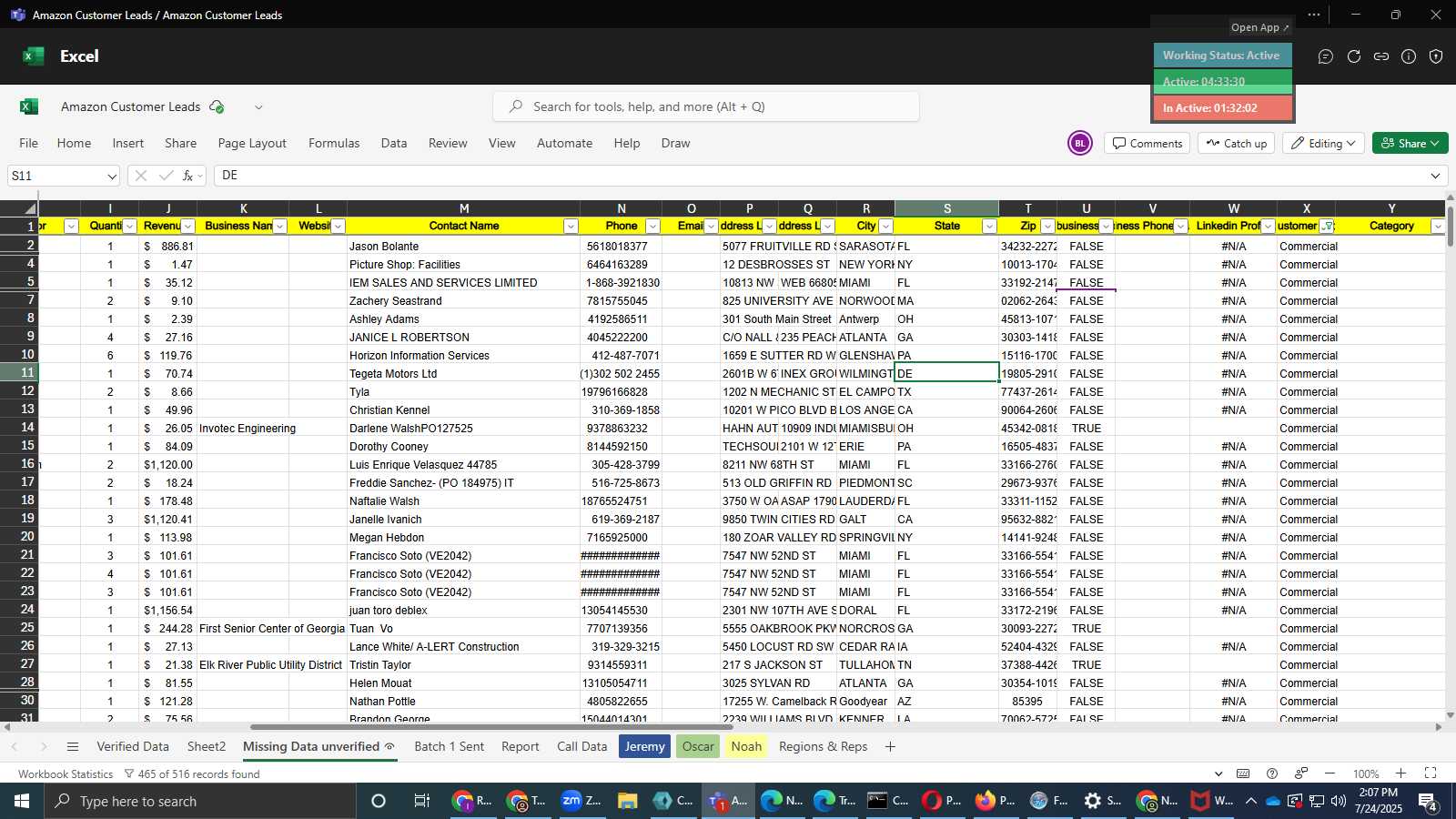Open the status bar options chevron
The image size is (1456, 819).
pyautogui.click(x=1218, y=773)
